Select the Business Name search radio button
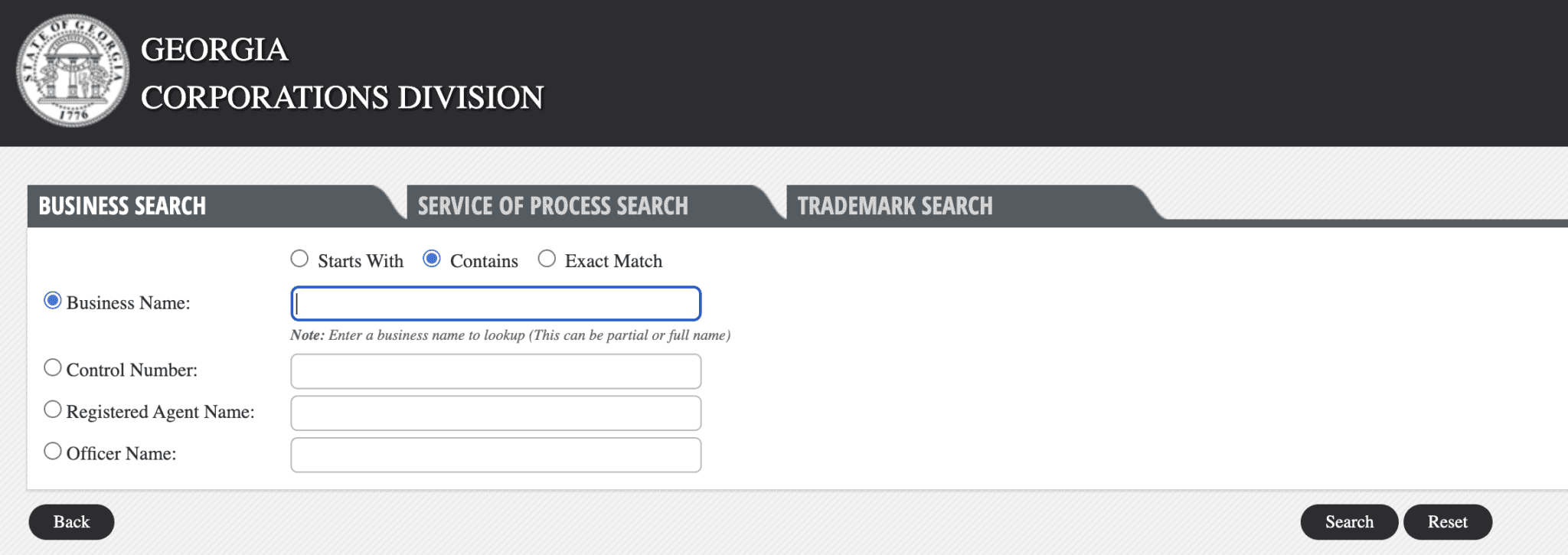Screen dimensions: 1568x555 coord(53,301)
